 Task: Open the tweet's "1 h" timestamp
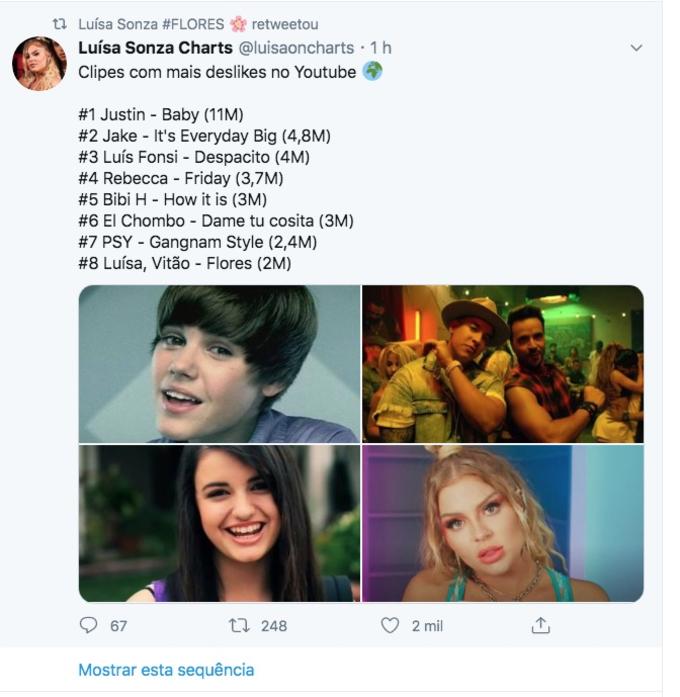pyautogui.click(x=381, y=48)
